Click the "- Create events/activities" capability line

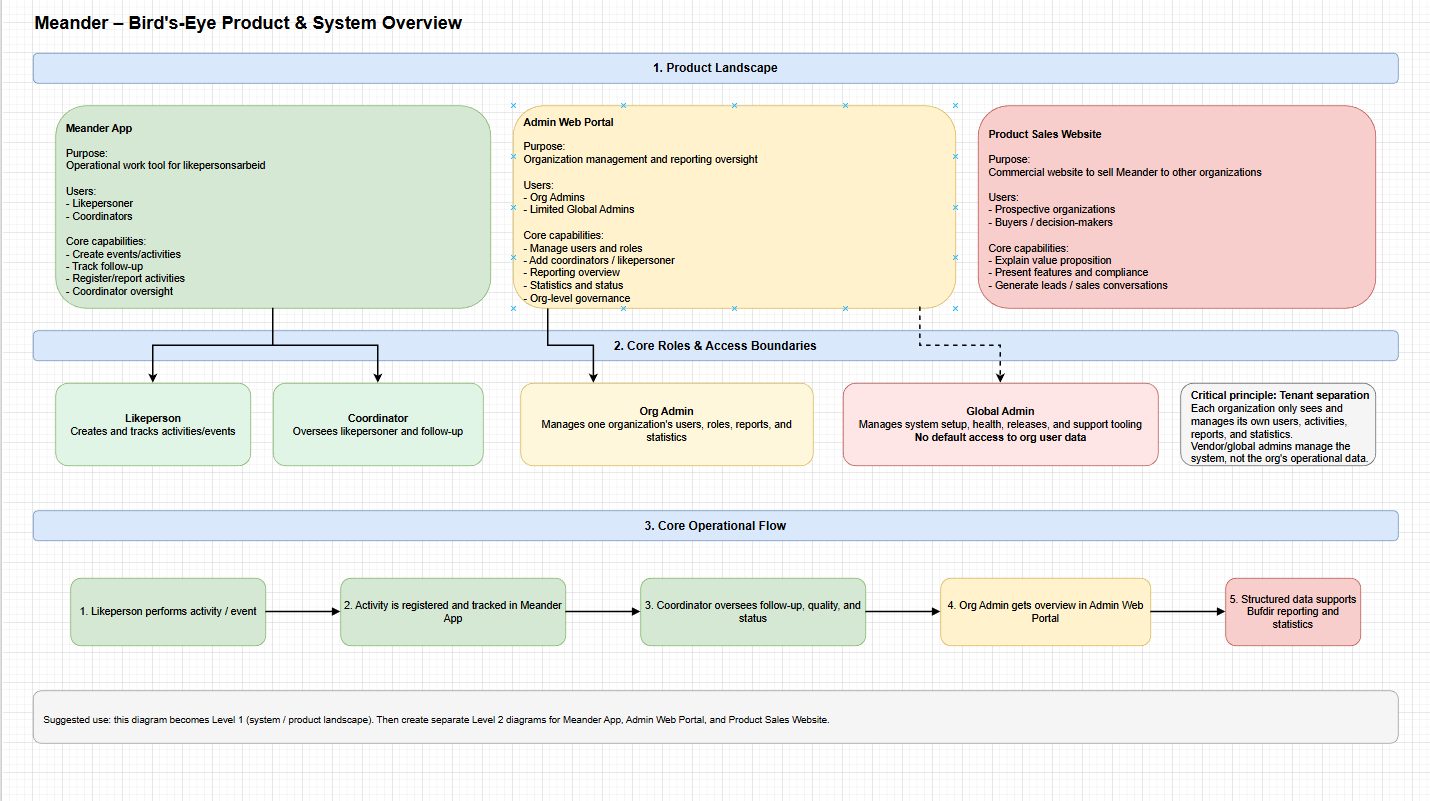pos(124,254)
